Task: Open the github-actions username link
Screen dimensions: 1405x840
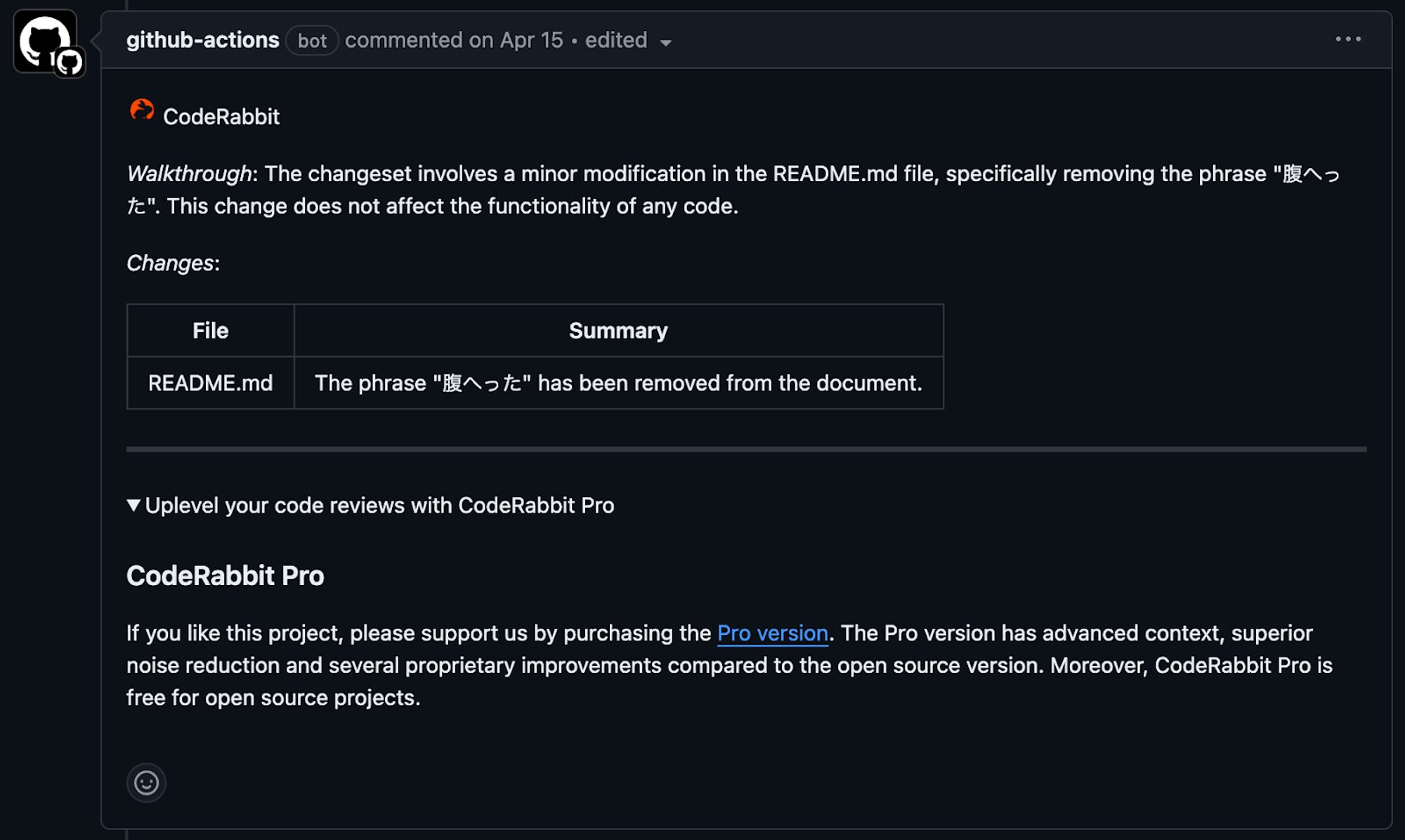Action: click(x=202, y=40)
